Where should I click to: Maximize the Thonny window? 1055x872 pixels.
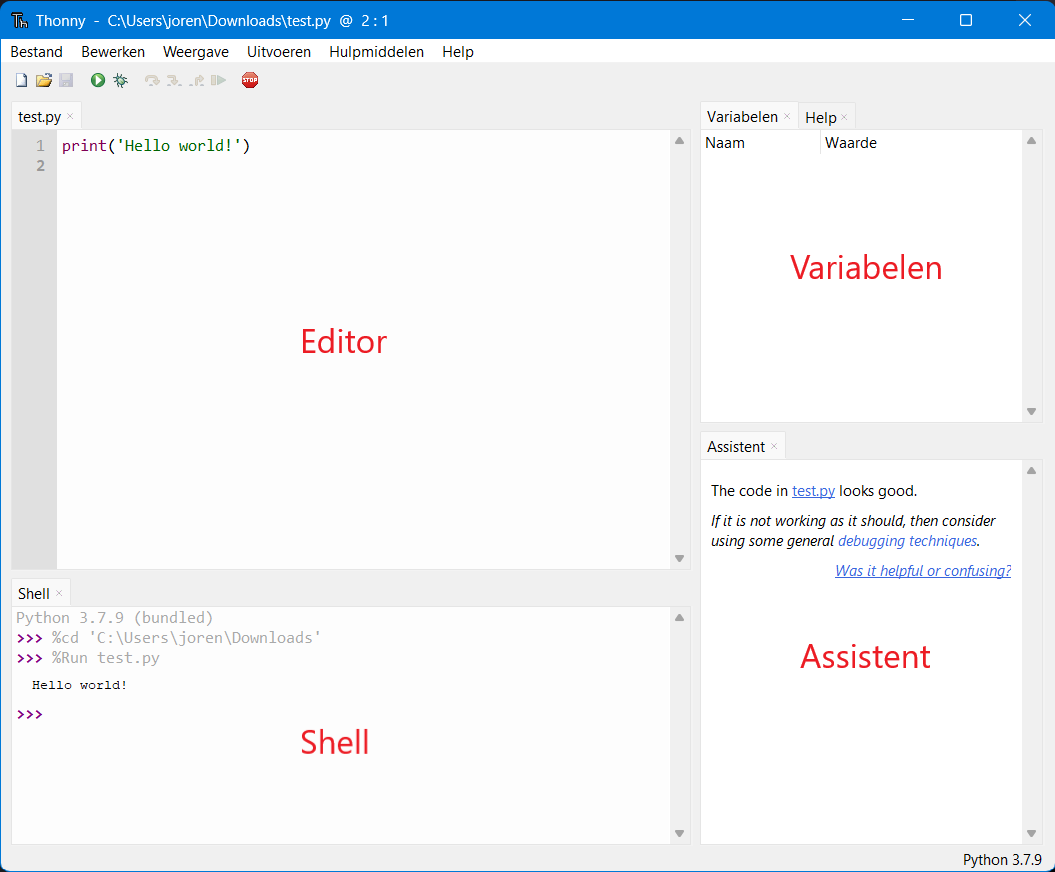[x=966, y=20]
